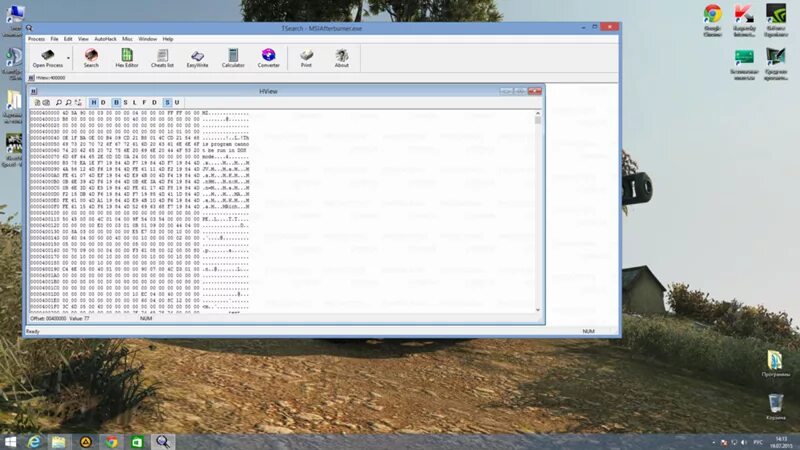The height and width of the screenshot is (450, 800).
Task: Open the File menu
Action: [54, 39]
